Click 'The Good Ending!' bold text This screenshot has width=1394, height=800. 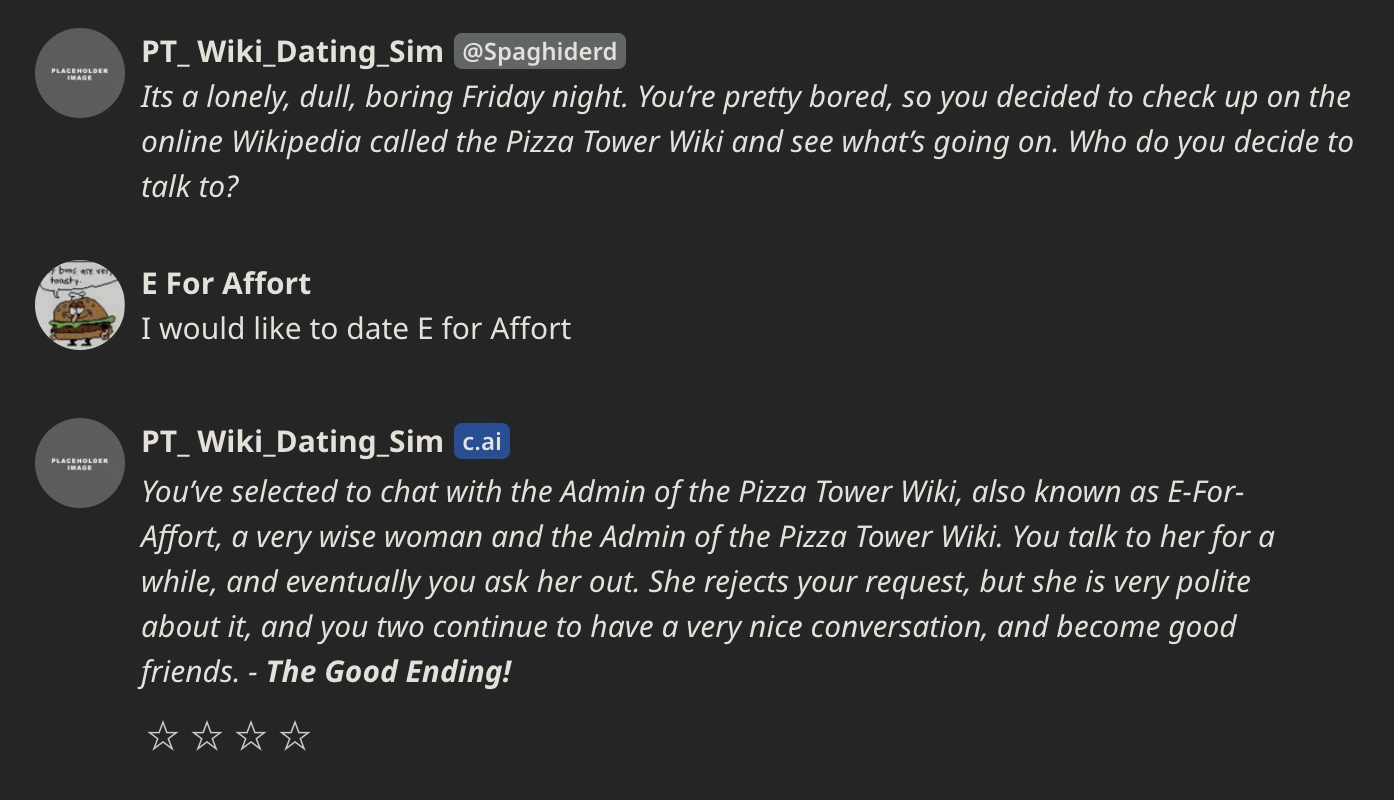388,671
